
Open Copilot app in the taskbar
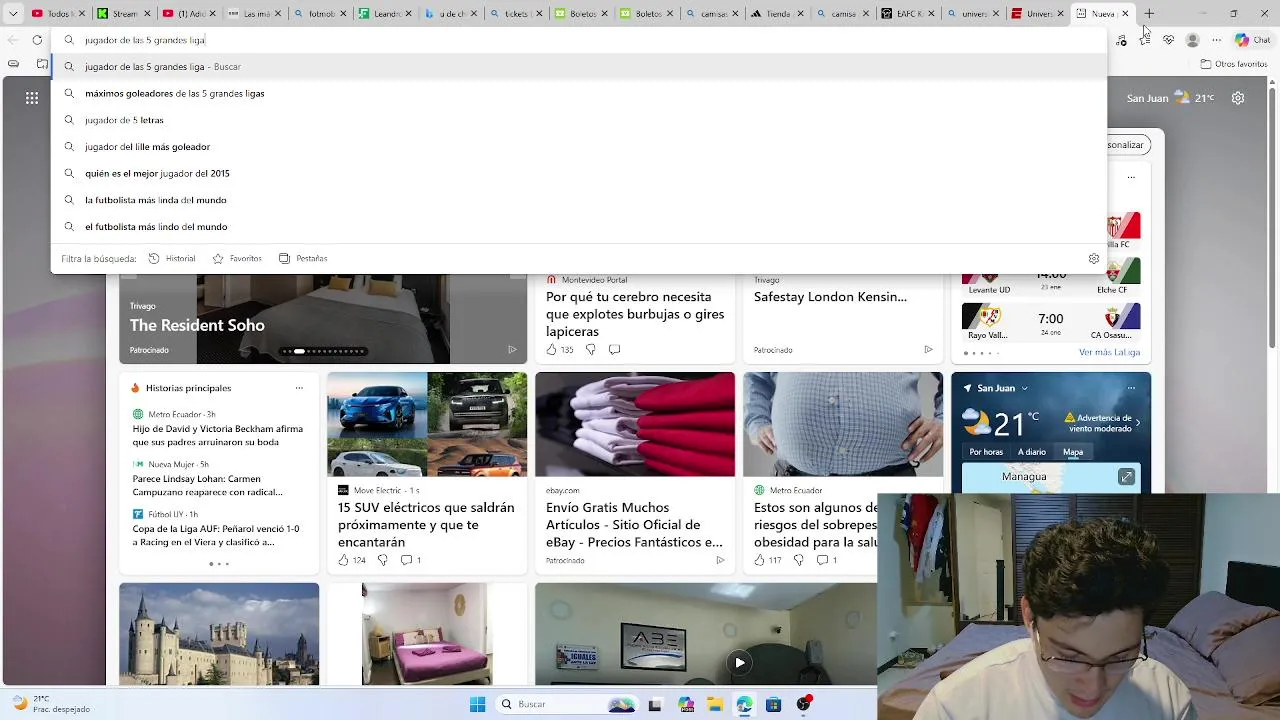pos(685,704)
